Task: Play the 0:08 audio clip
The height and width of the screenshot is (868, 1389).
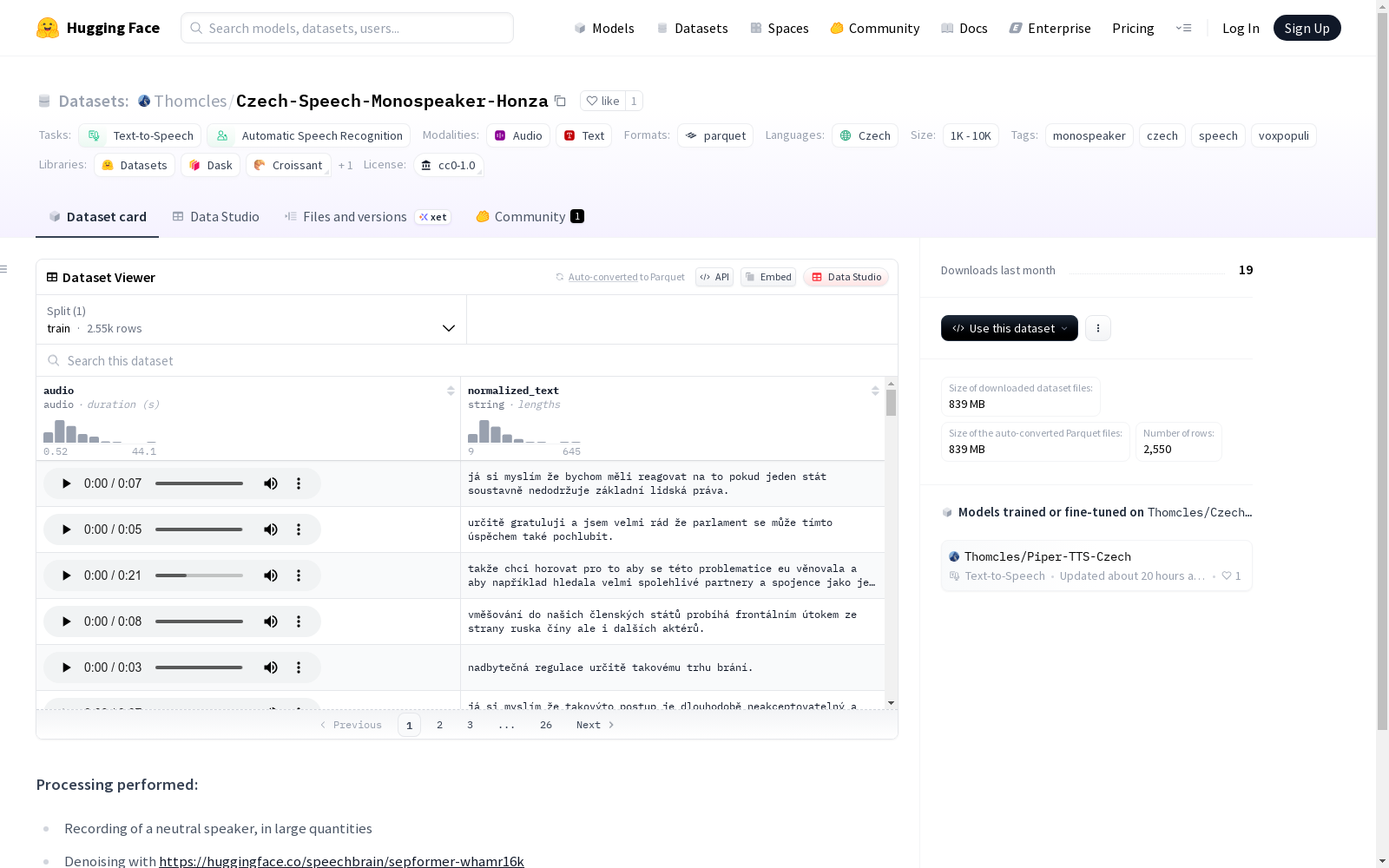Action: coord(66,621)
